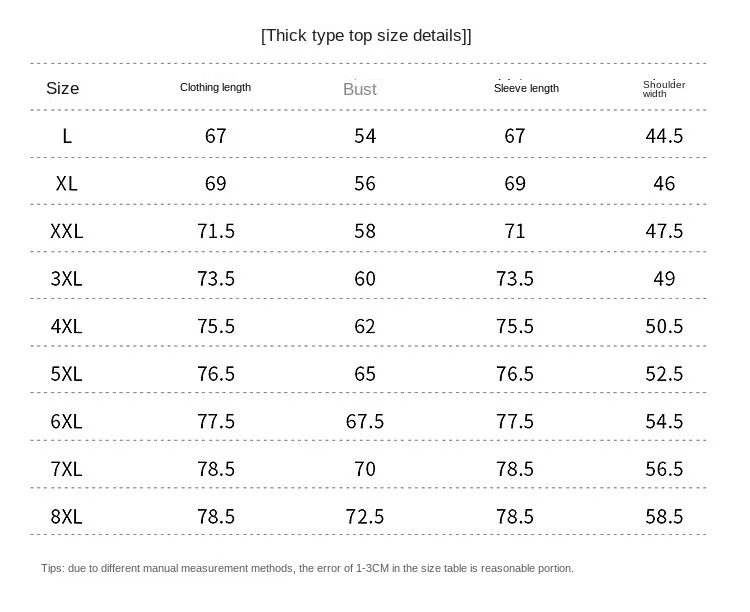Viewport: 750px width, 612px height.
Task: Select the XL size row label
Action: point(67,184)
